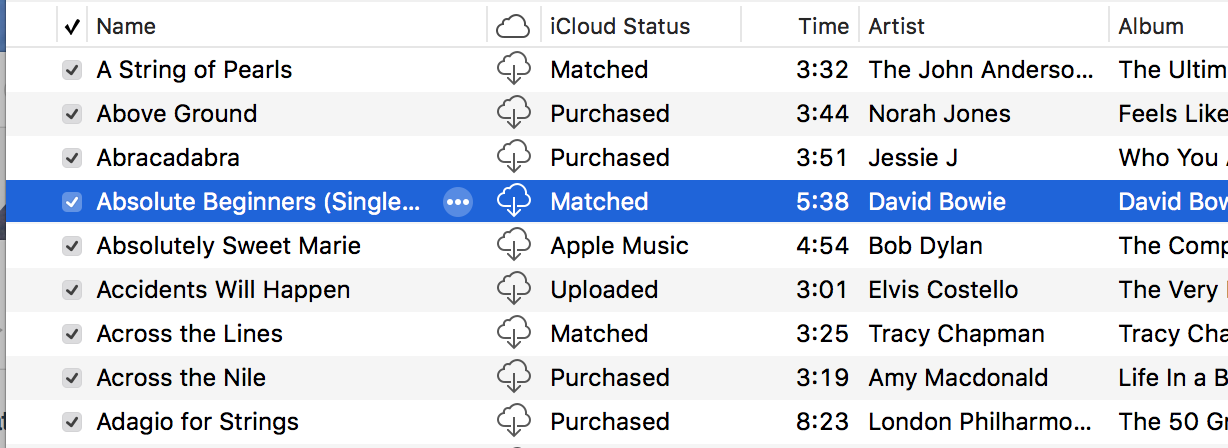1228x448 pixels.
Task: Click the checkmark column header
Action: point(72,26)
